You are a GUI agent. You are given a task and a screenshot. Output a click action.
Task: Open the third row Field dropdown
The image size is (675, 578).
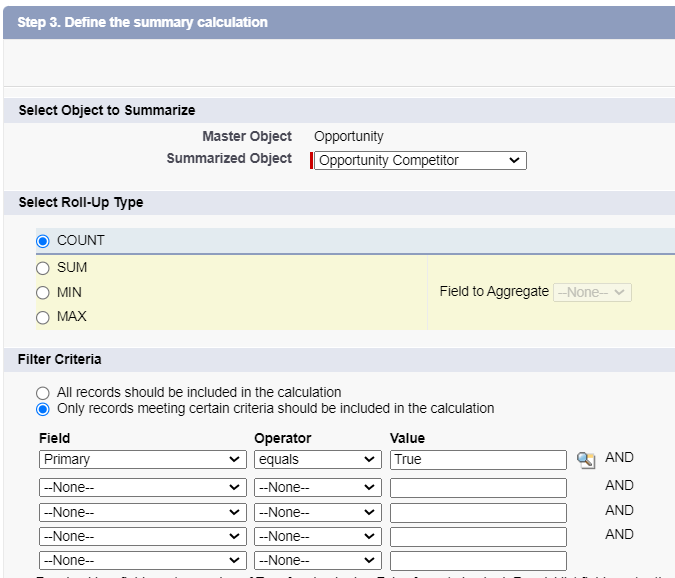click(142, 512)
